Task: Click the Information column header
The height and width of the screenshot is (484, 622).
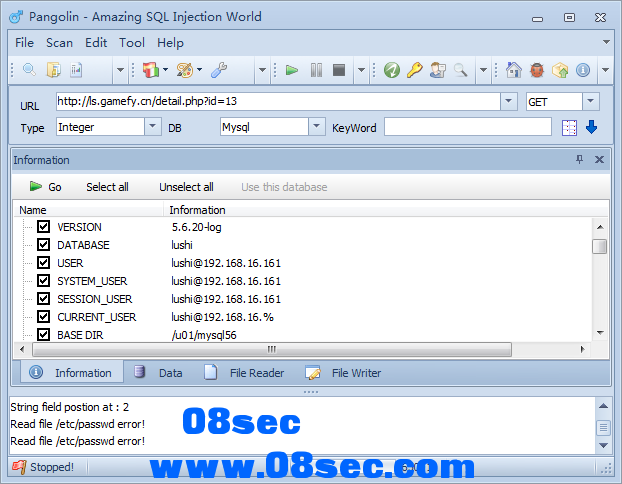Action: pos(386,210)
